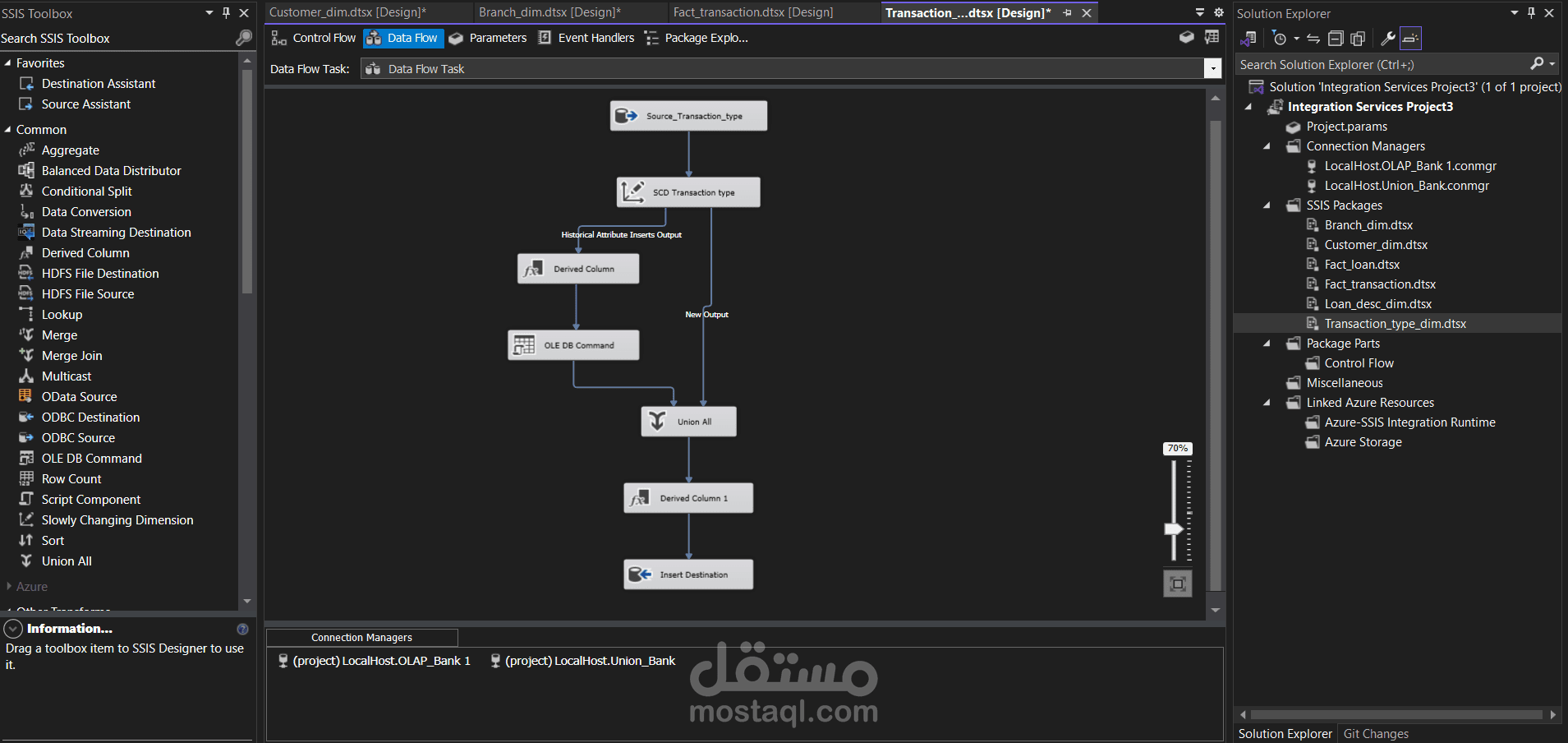Screen dimensions: 1568x743
Task: Collapse the Package Parts folder
Action: (1267, 344)
